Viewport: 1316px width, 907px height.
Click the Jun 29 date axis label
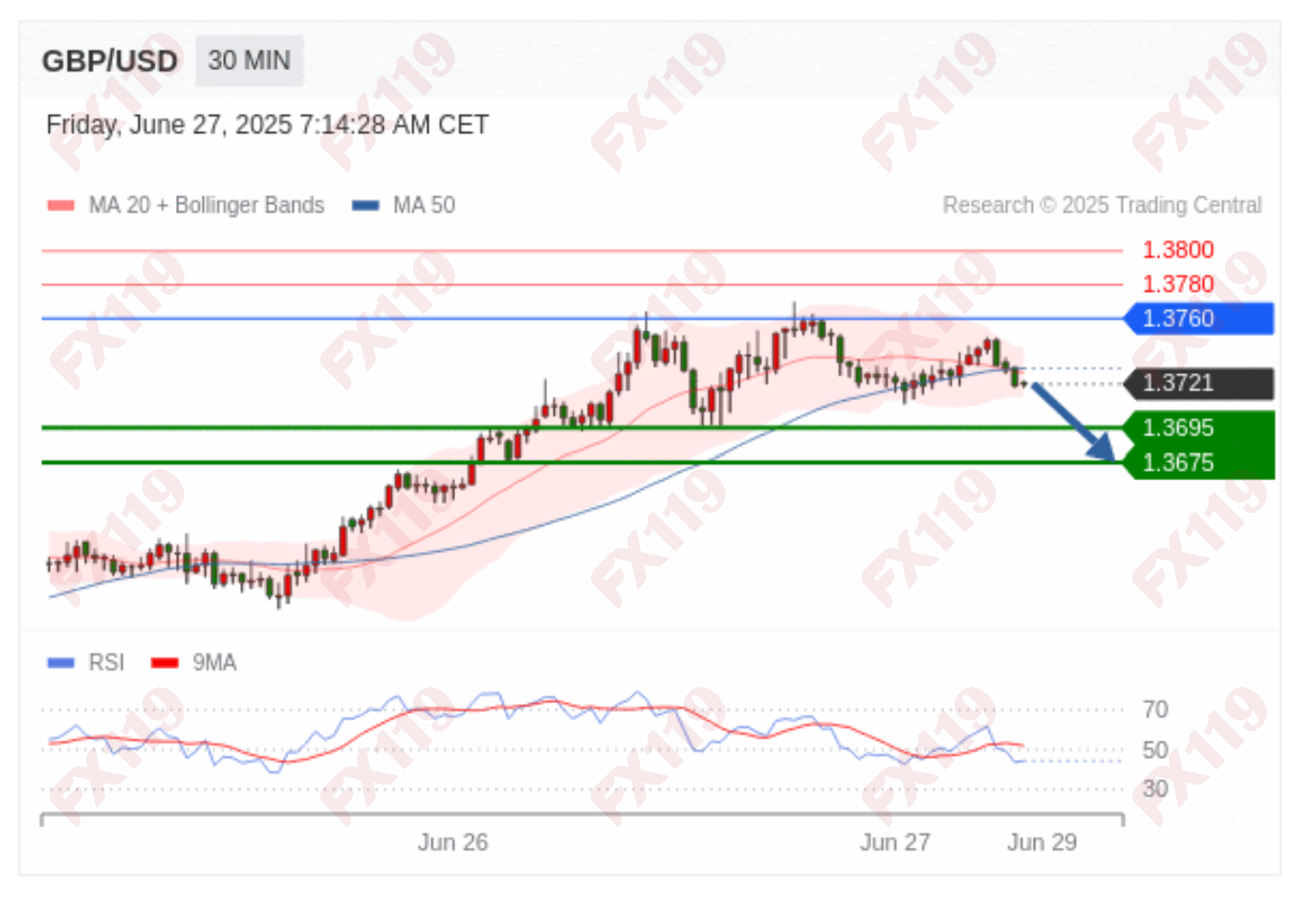[1042, 843]
